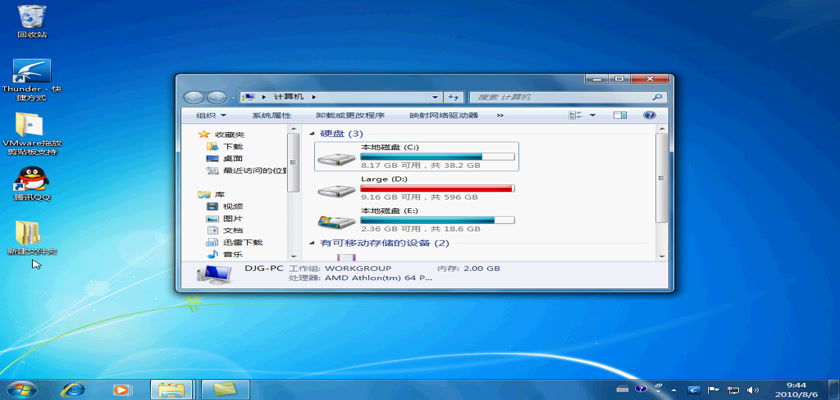This screenshot has height=400, width=840.
Task: Click the back navigation button
Action: click(x=192, y=97)
